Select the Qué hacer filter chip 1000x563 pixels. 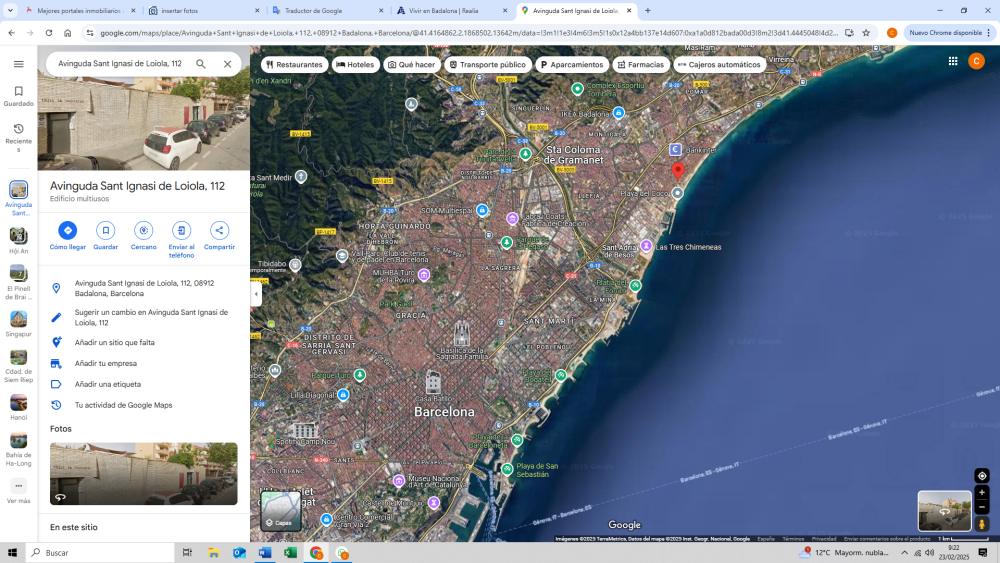[412, 64]
